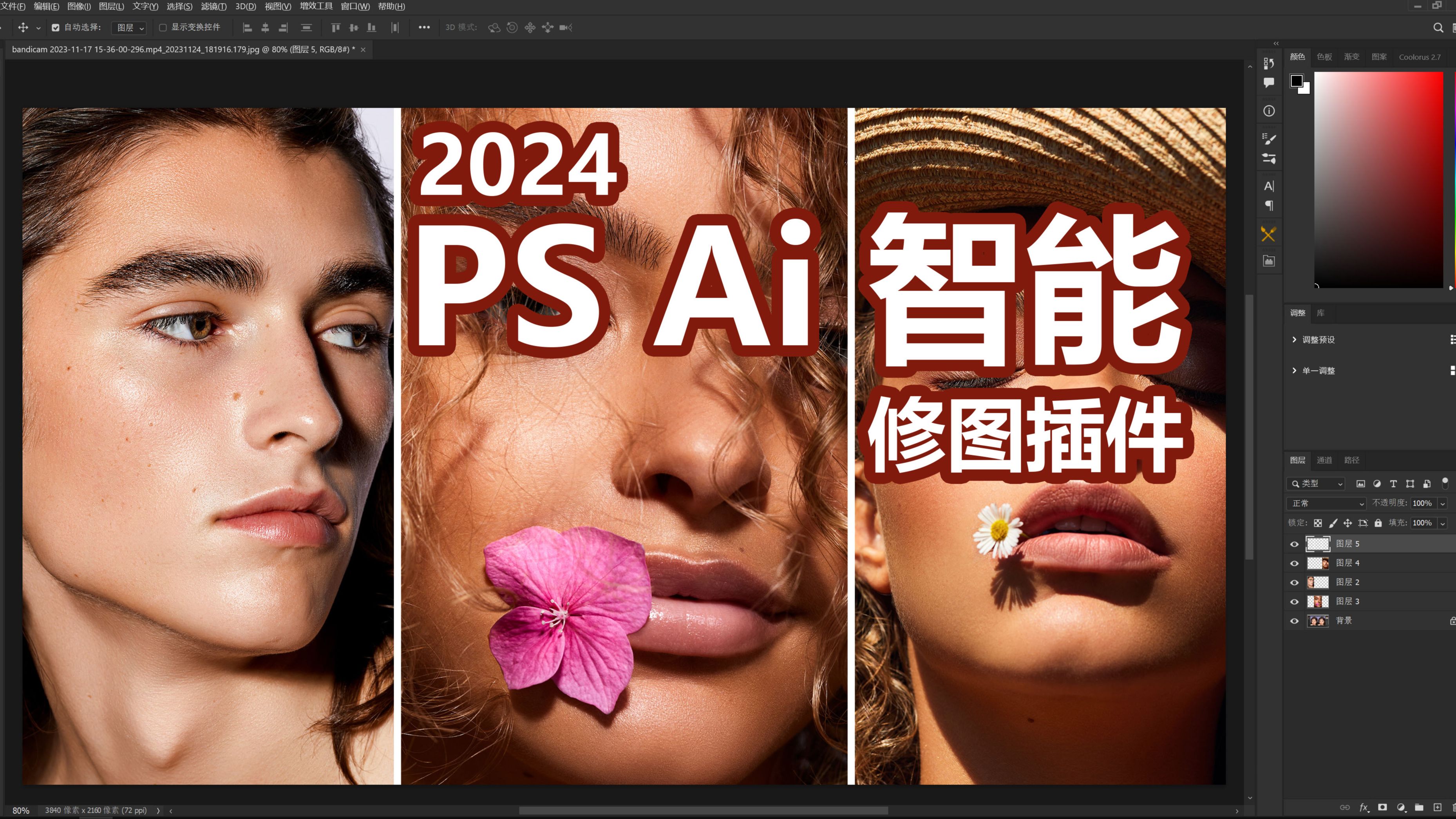Switch to the 通道 tab
The width and height of the screenshot is (1456, 819).
1324,460
